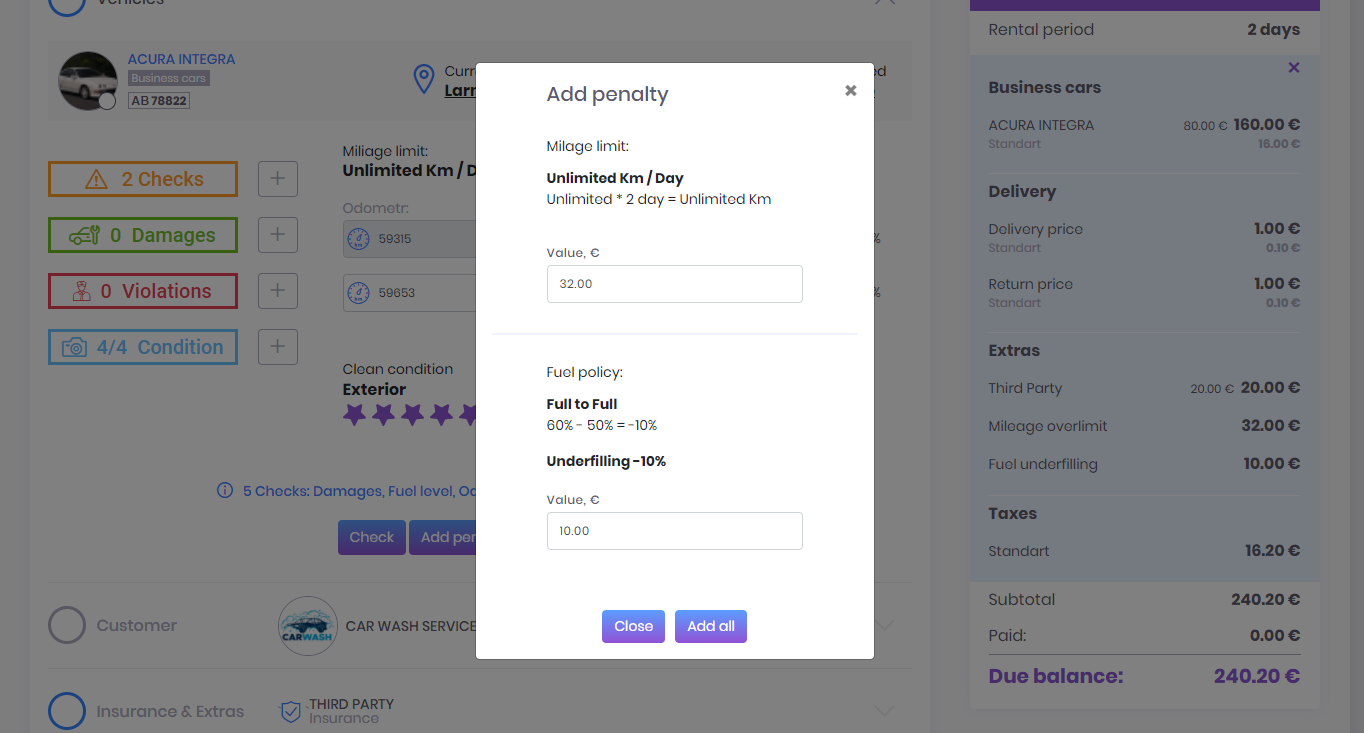The width and height of the screenshot is (1364, 733).
Task: Click the Close button in dialog
Action: pyautogui.click(x=633, y=626)
